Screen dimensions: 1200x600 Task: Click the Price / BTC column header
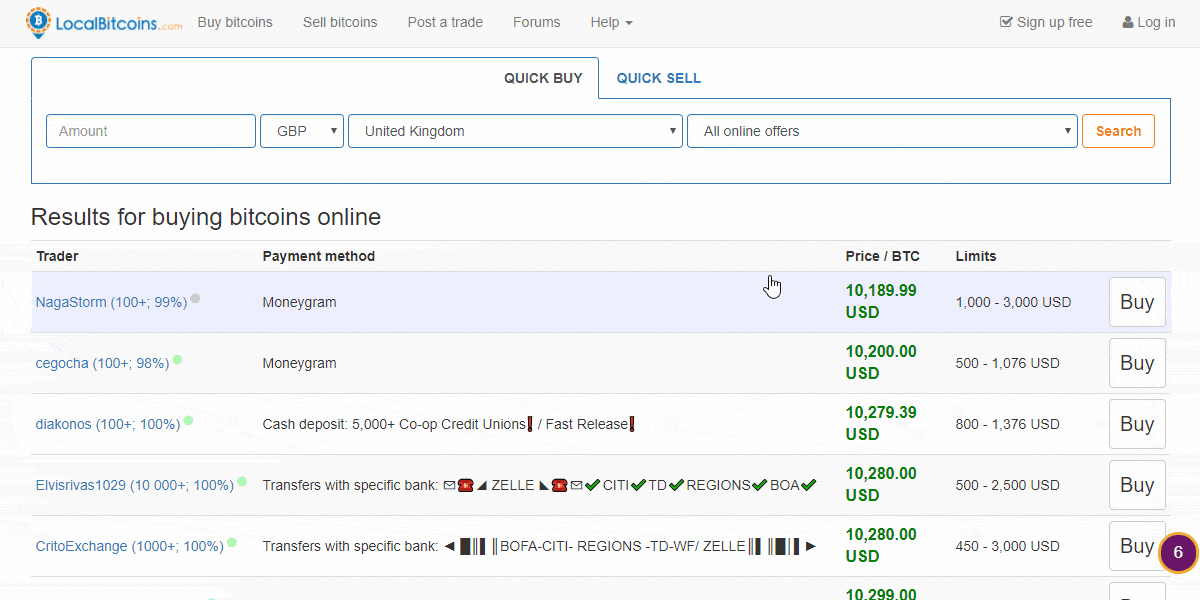point(883,256)
